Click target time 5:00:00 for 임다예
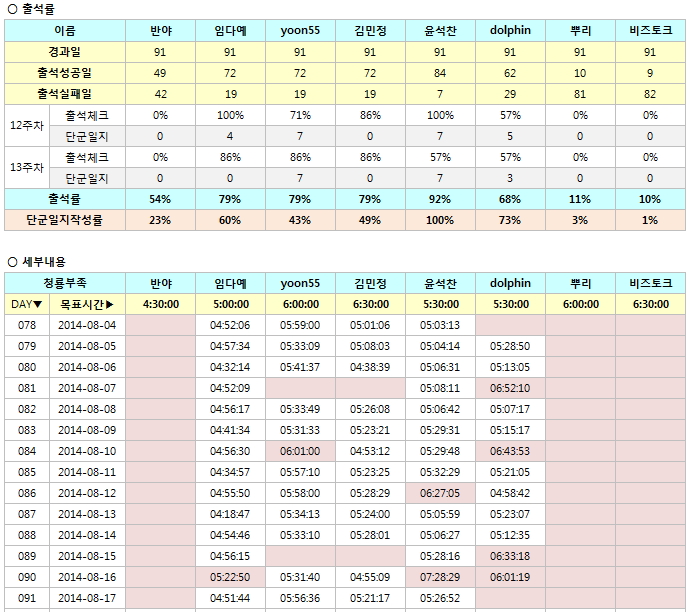This screenshot has height=612, width=687. click(230, 304)
